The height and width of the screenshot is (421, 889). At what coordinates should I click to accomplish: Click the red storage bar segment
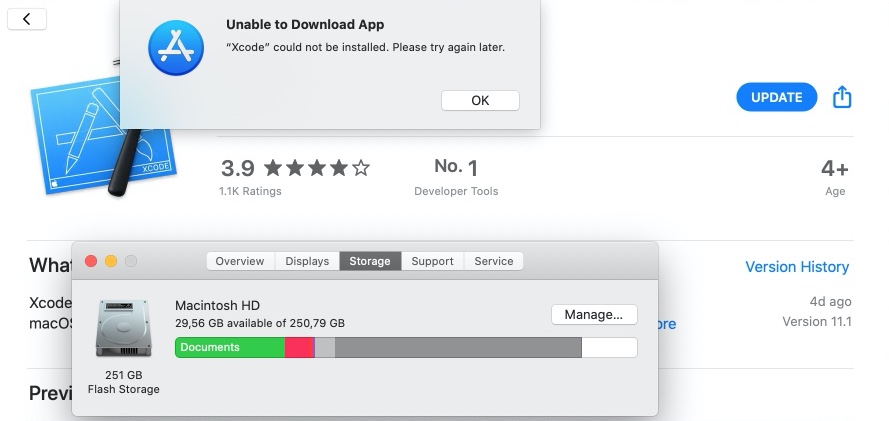[x=299, y=347]
